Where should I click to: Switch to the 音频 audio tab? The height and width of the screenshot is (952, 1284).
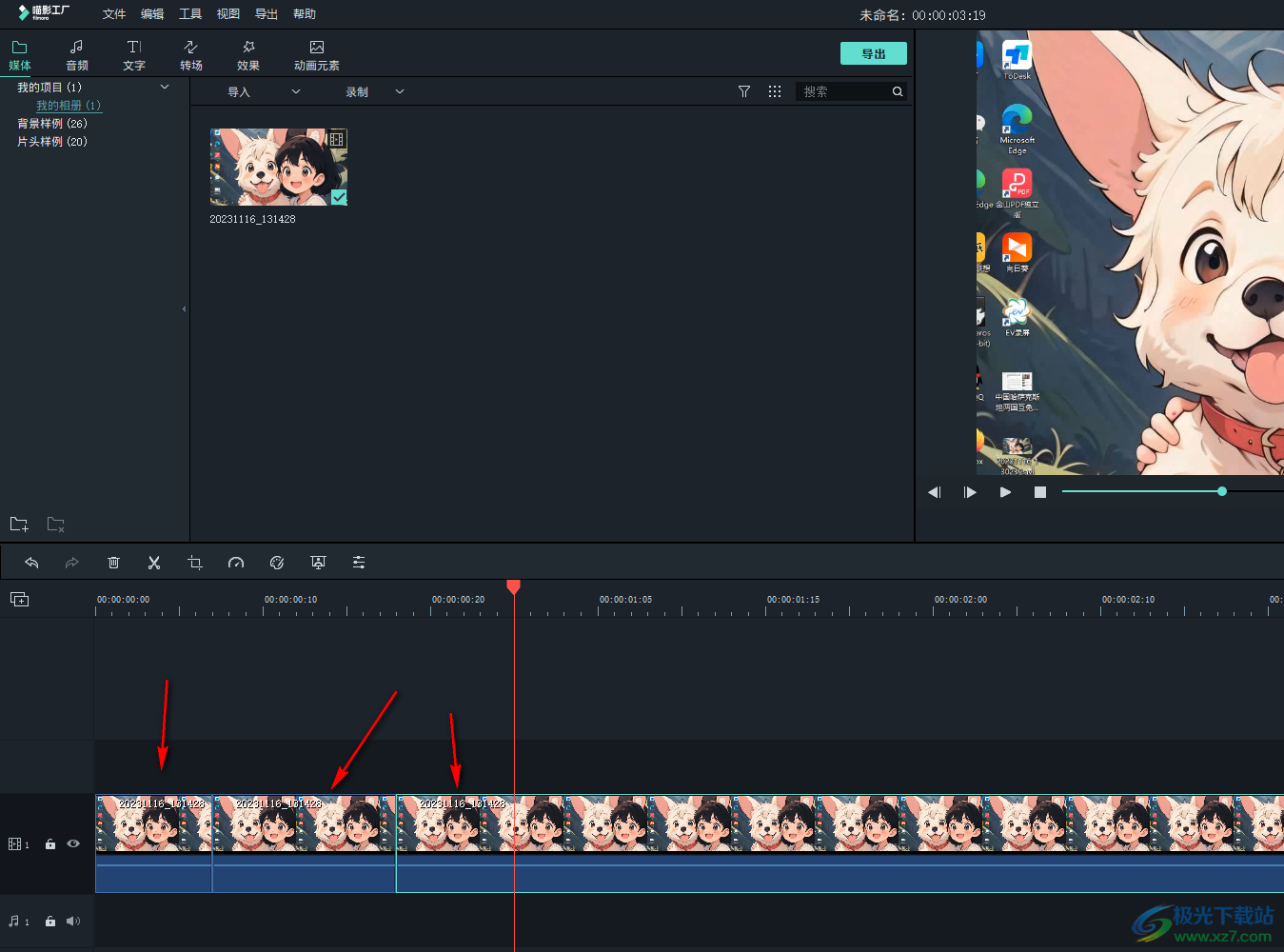(77, 55)
